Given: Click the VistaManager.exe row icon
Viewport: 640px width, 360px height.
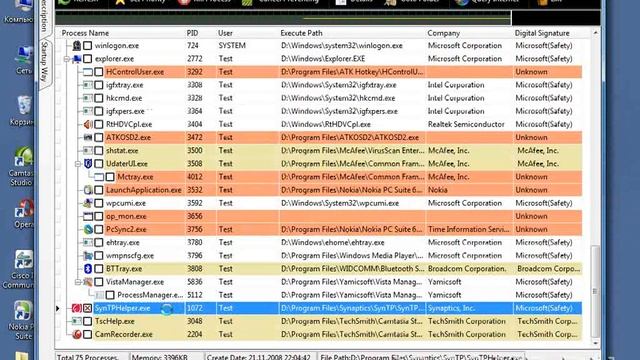Looking at the screenshot, I should coord(88,282).
